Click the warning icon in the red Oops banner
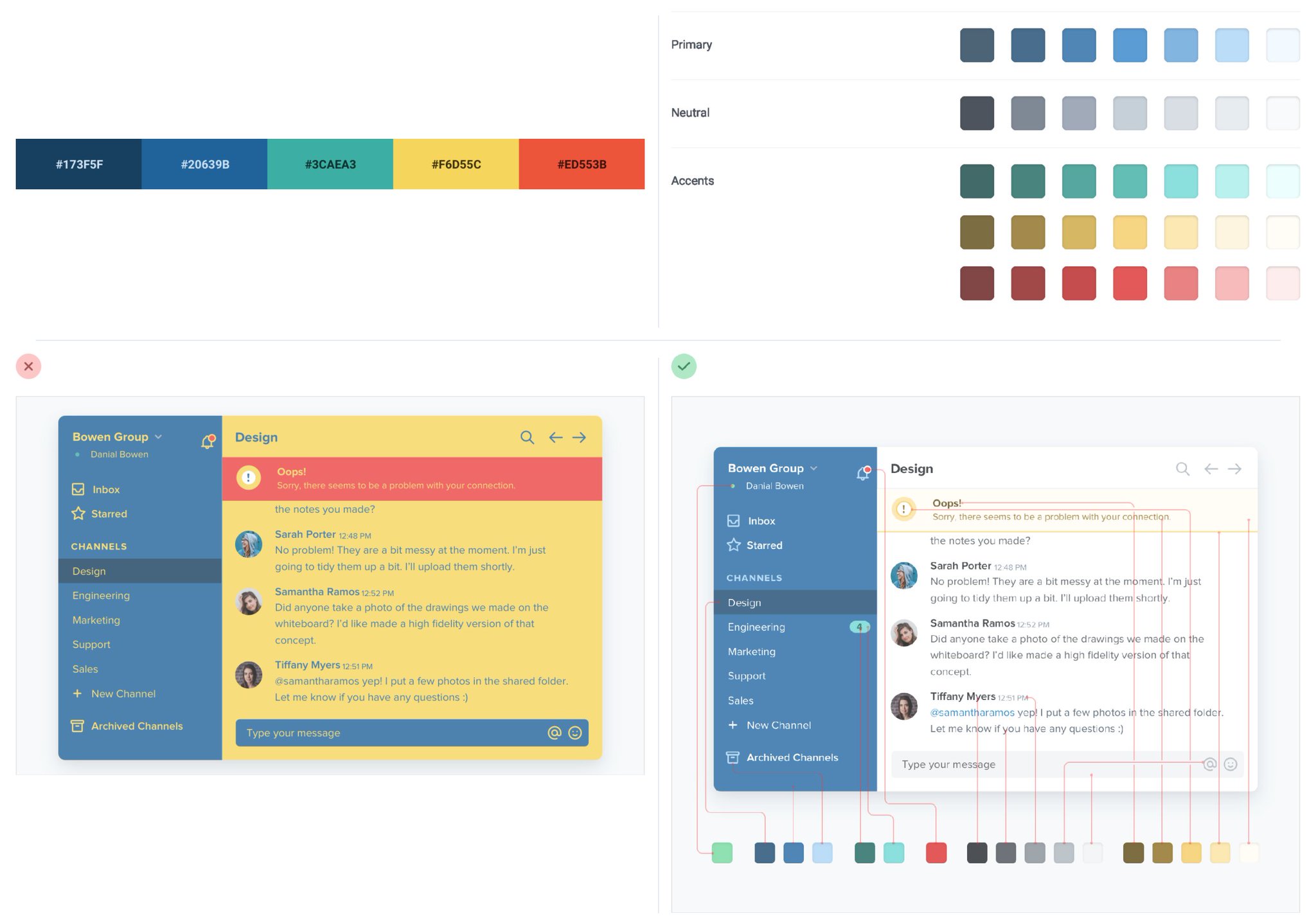The height and width of the screenshot is (923, 1316). click(x=249, y=478)
